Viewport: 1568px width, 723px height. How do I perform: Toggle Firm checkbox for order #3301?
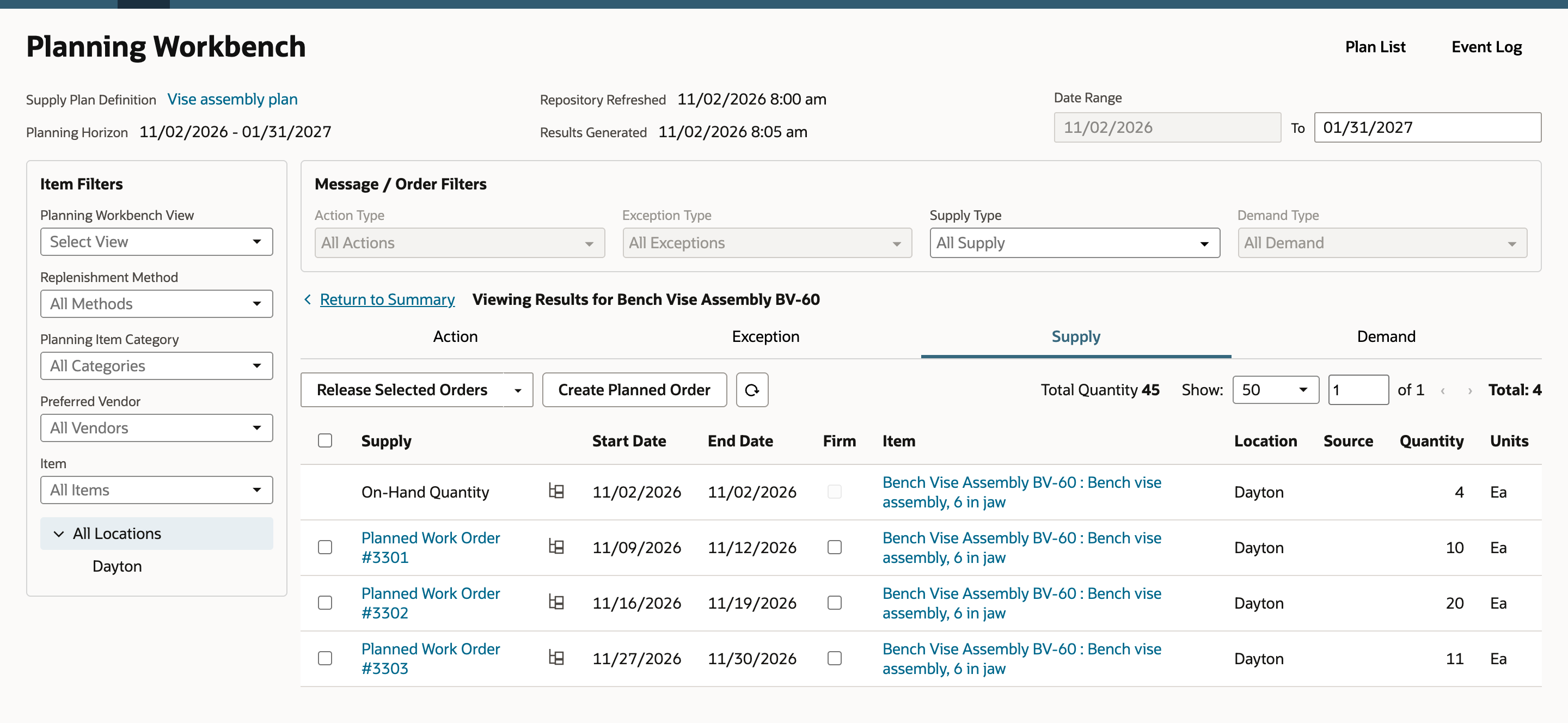[x=835, y=547]
